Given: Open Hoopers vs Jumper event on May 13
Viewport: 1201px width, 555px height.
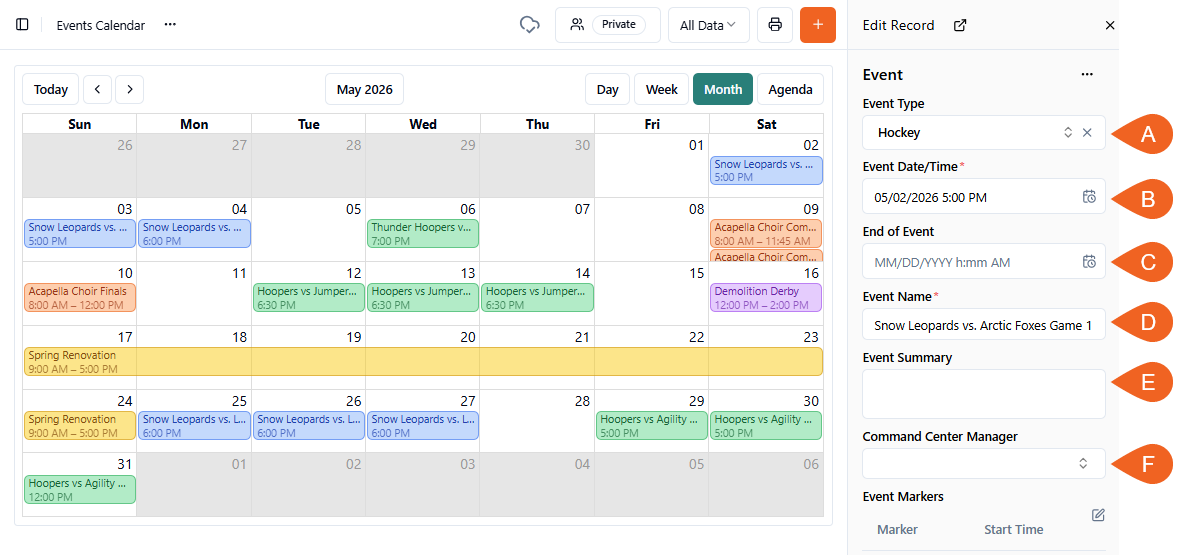Looking at the screenshot, I should pos(423,298).
